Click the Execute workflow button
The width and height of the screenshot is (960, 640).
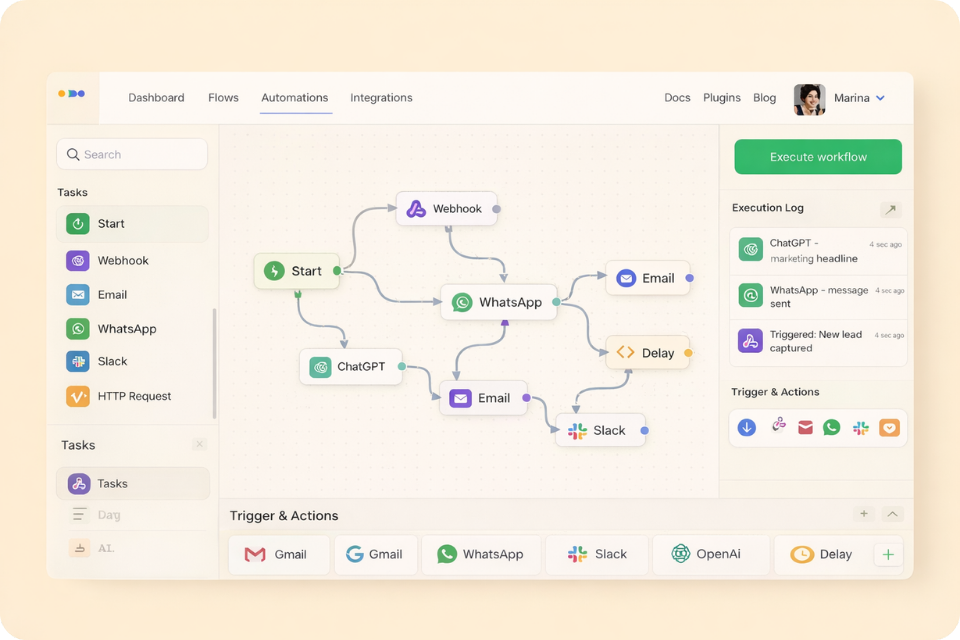click(818, 157)
